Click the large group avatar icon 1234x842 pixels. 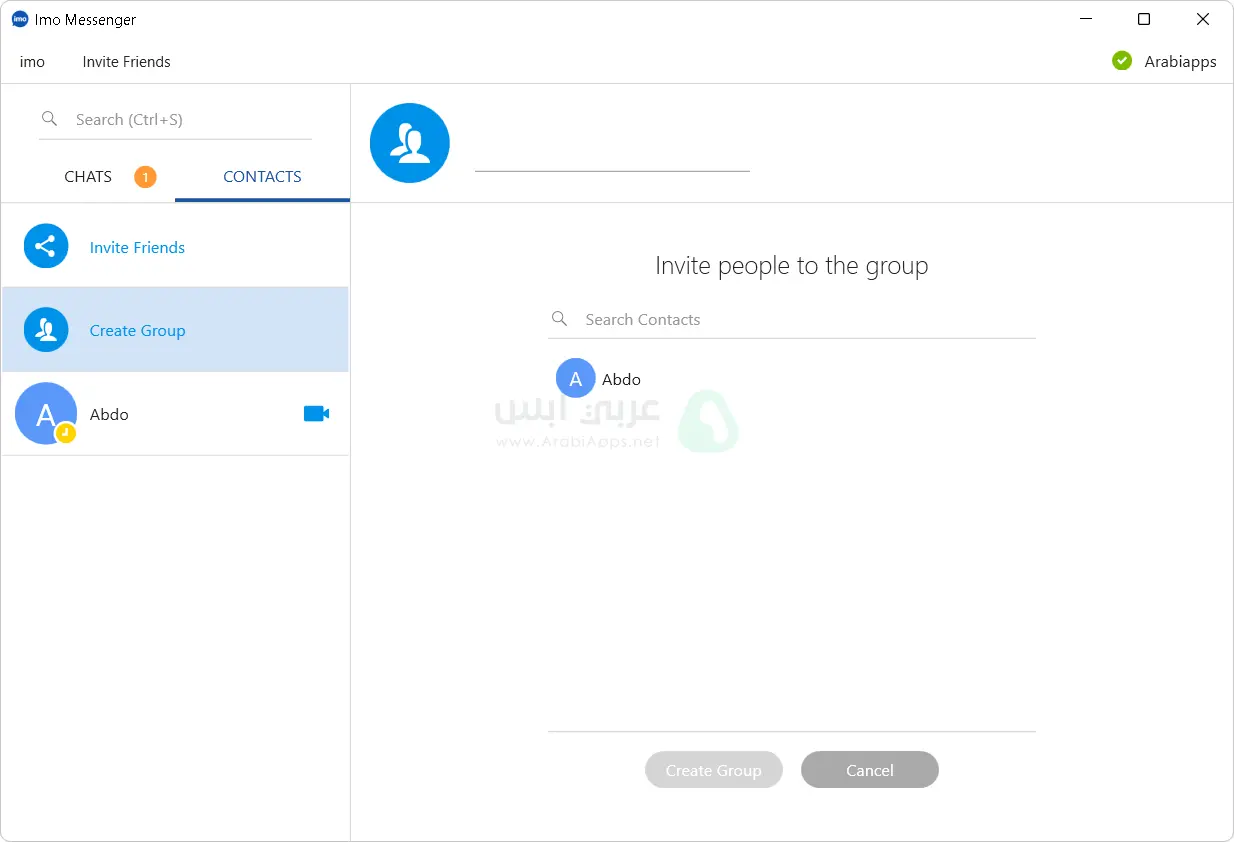point(410,143)
